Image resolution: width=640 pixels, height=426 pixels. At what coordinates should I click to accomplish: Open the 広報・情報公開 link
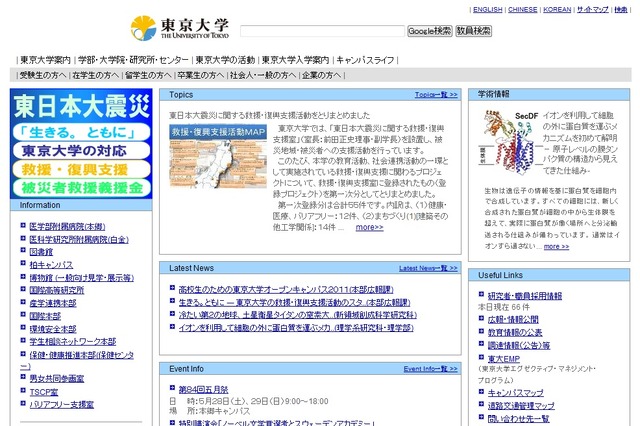(x=513, y=320)
